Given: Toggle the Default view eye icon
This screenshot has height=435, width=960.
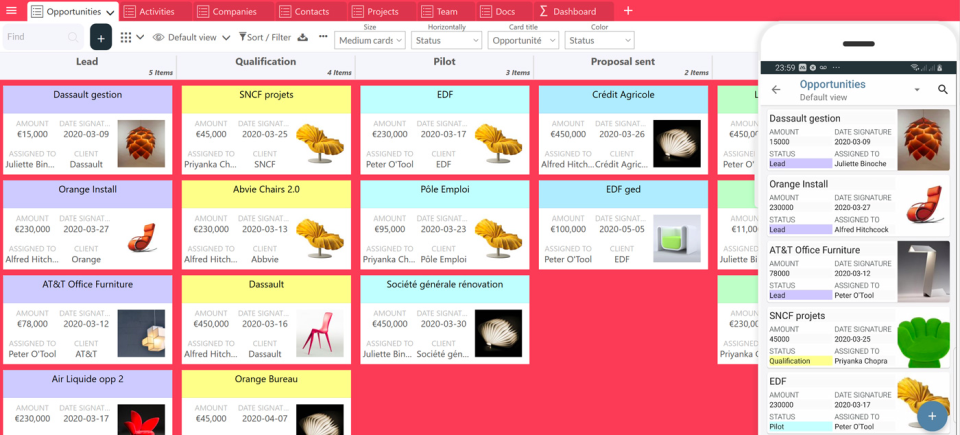Looking at the screenshot, I should pyautogui.click(x=158, y=38).
